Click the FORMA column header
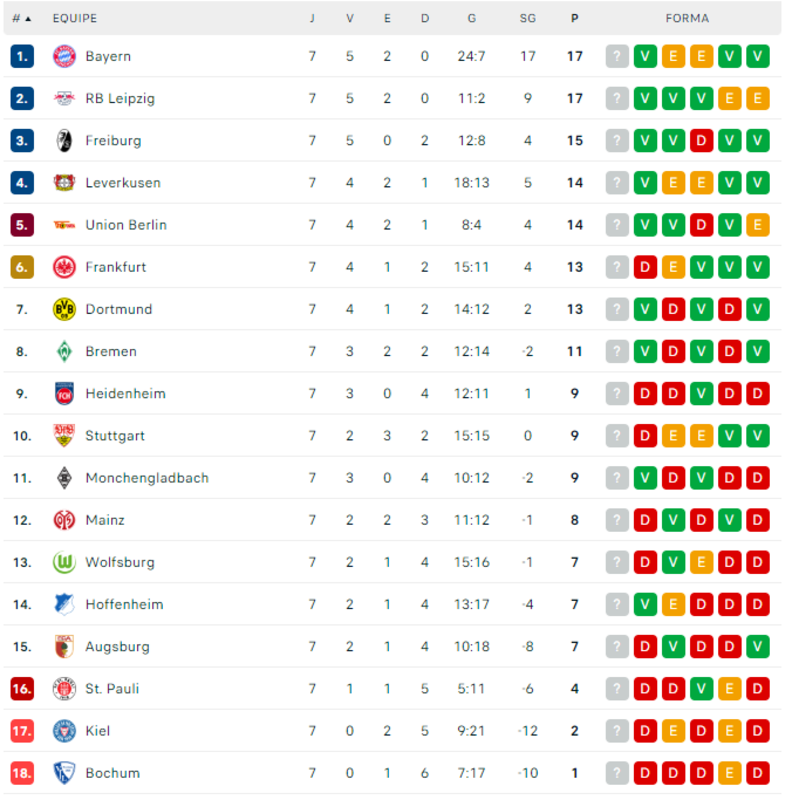This screenshot has height=800, width=792. (687, 18)
